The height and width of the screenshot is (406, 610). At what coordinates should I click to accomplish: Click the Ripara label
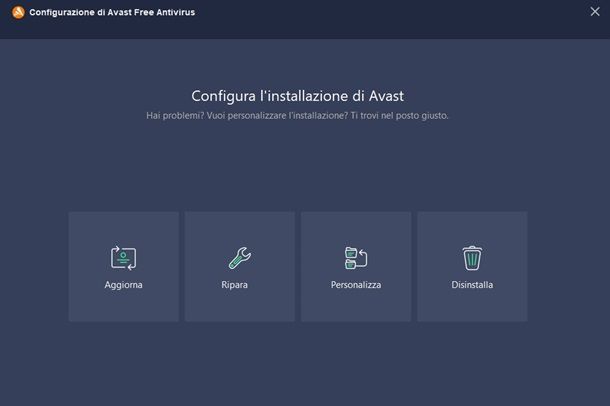234,285
